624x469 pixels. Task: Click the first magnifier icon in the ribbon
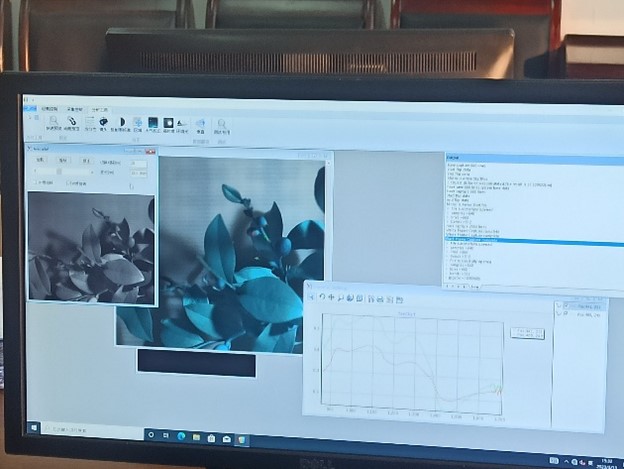coord(52,122)
